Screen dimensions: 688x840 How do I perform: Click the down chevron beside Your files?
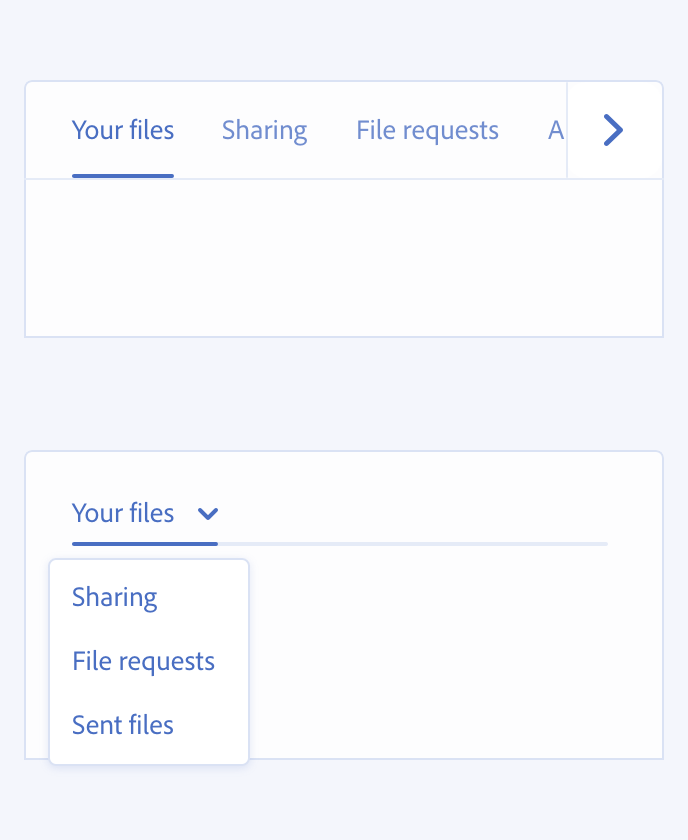pyautogui.click(x=208, y=514)
